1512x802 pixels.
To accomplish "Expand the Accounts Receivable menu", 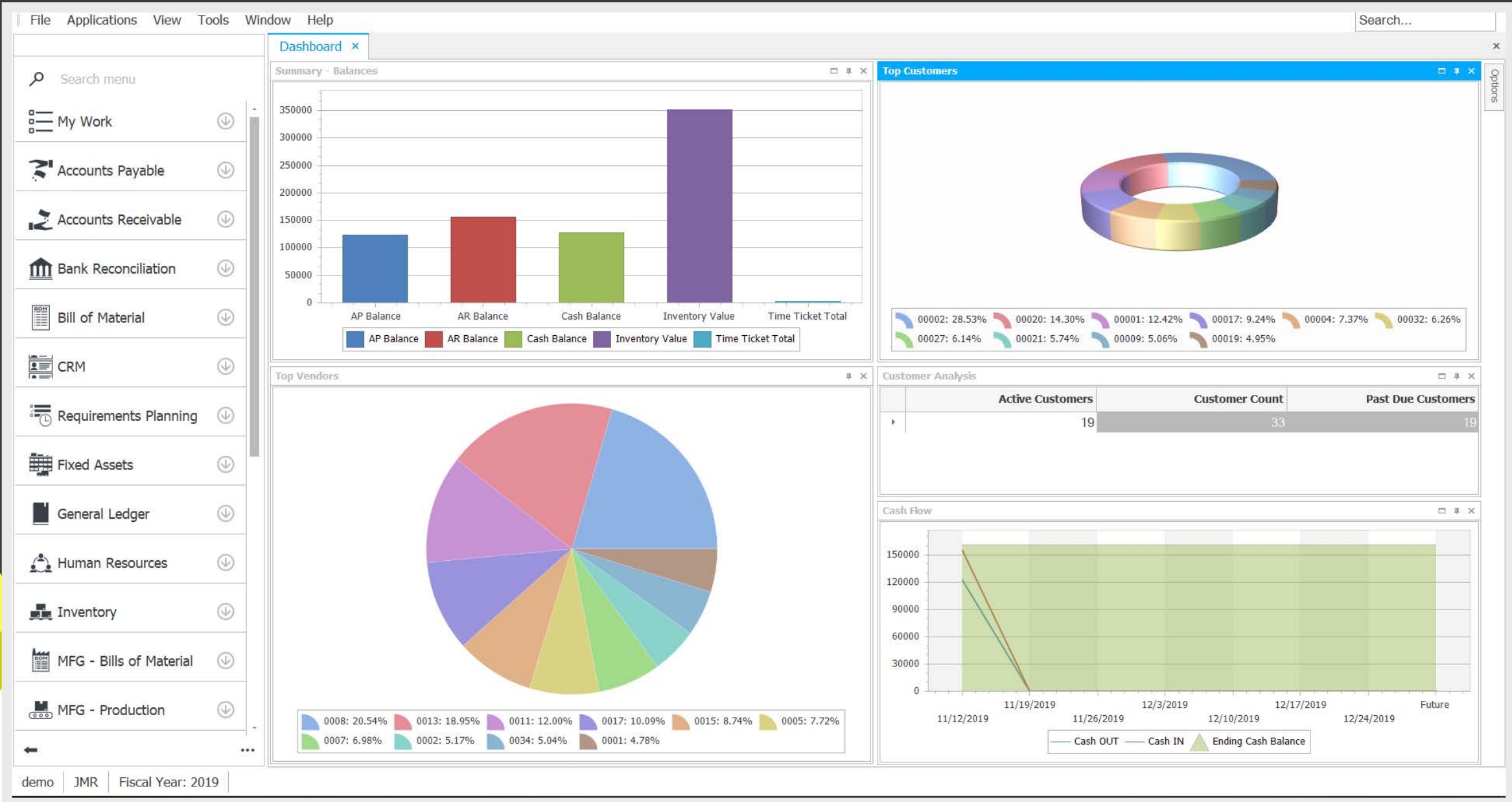I will (x=225, y=219).
